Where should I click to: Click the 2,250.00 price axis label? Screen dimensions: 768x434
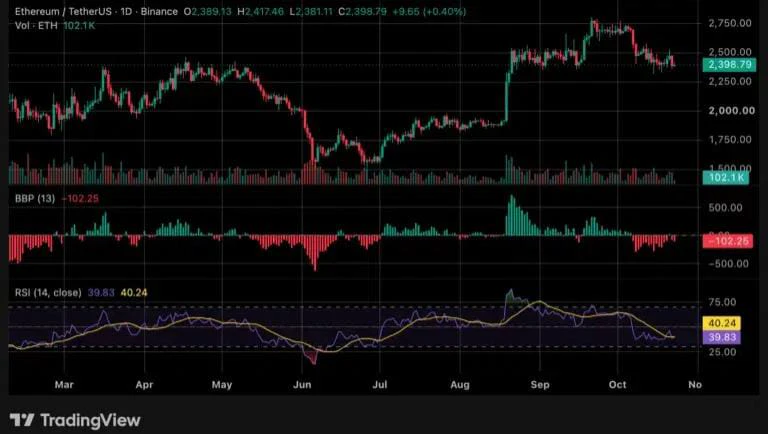click(730, 81)
